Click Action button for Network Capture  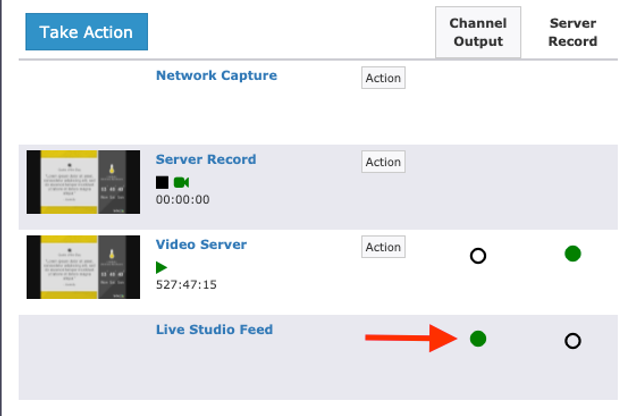point(383,78)
